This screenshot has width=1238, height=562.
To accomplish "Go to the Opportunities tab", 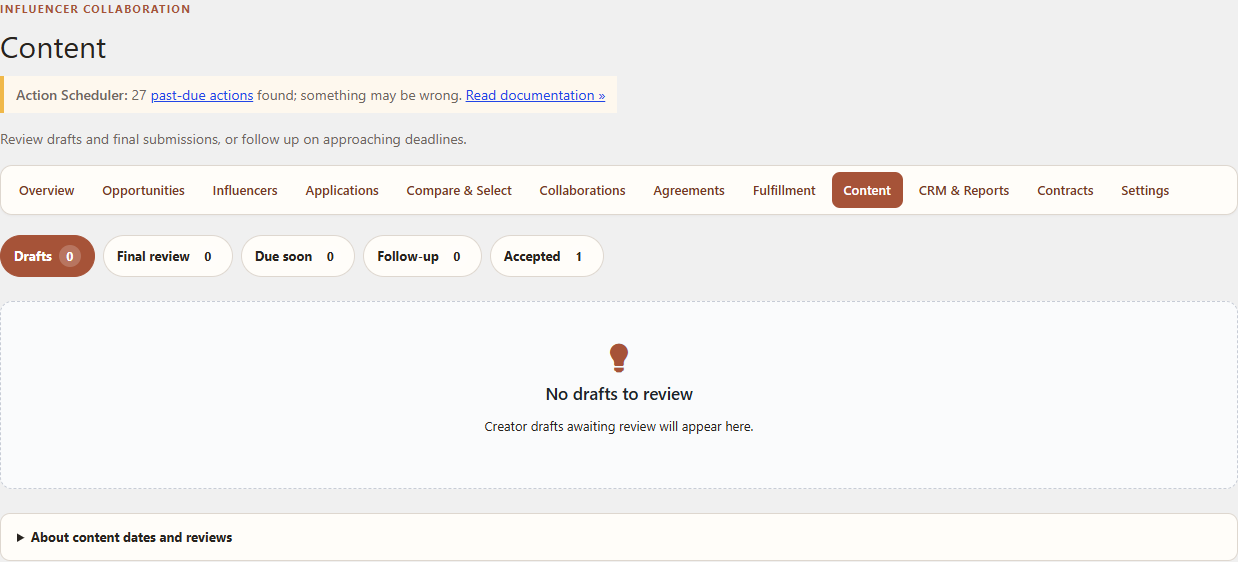I will [x=143, y=190].
